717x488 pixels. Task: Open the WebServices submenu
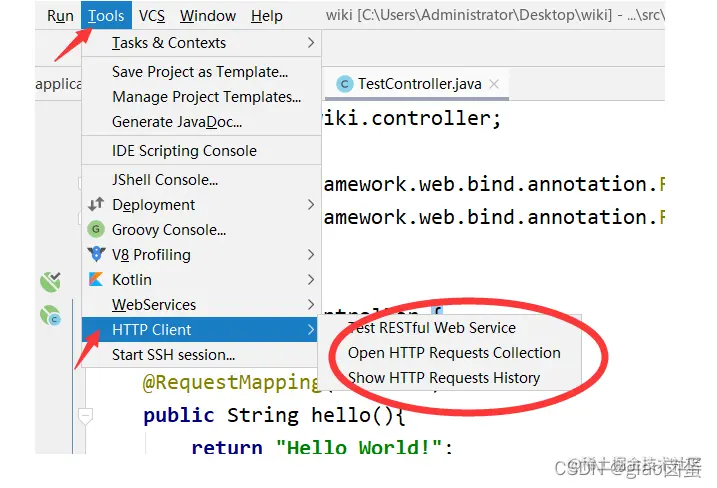click(201, 305)
